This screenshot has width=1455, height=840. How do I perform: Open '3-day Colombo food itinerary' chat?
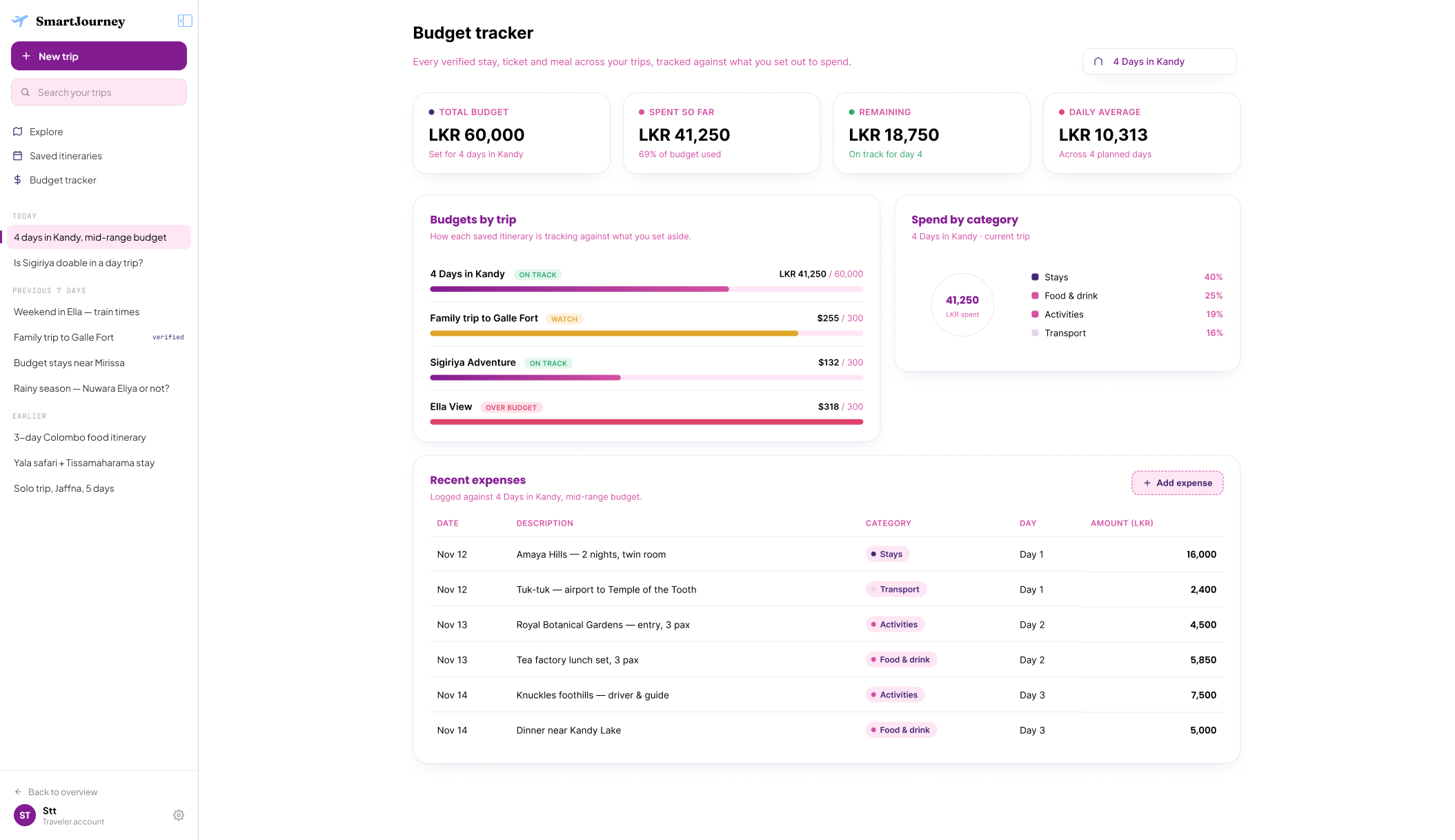[x=99, y=437]
